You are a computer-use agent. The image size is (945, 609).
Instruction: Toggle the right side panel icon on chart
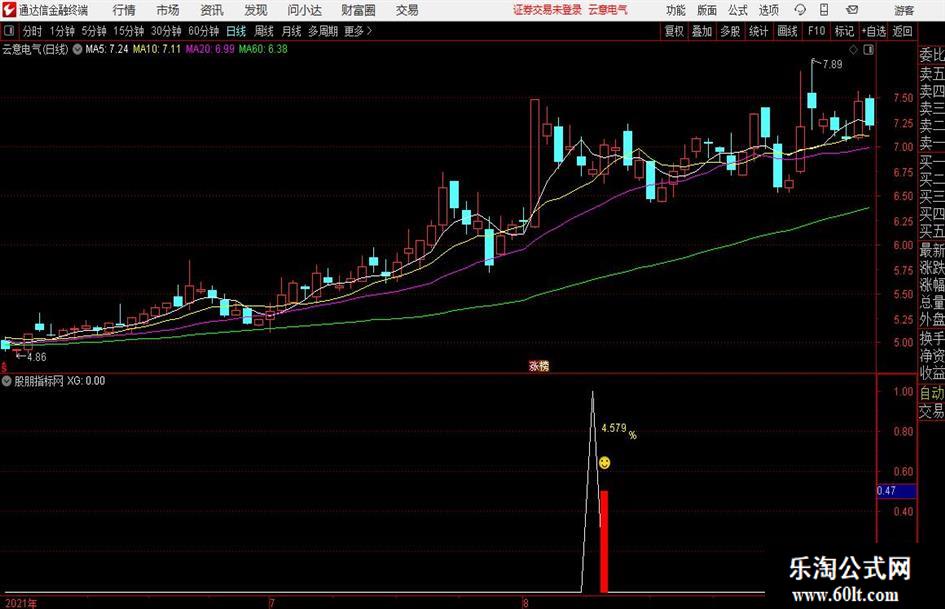click(x=868, y=50)
